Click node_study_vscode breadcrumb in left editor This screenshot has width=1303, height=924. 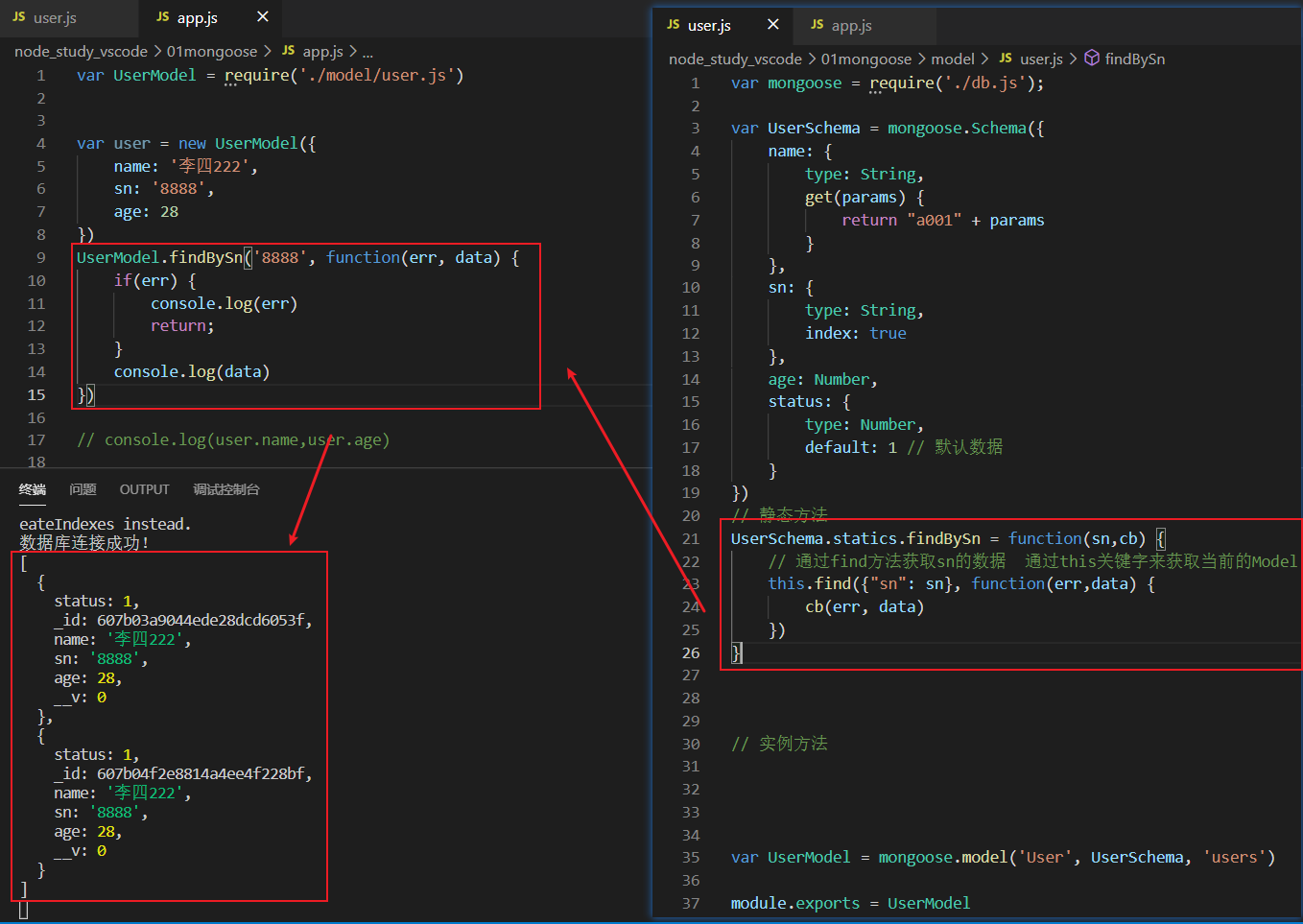(x=81, y=51)
